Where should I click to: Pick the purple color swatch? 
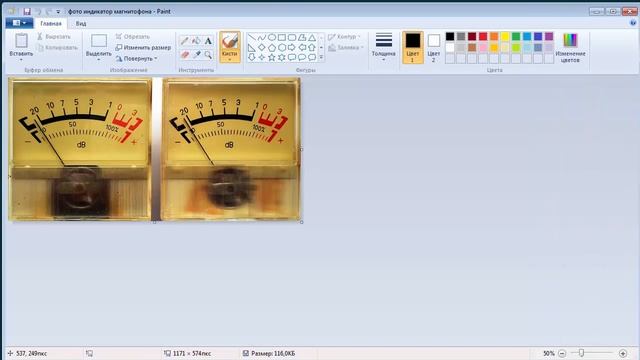549,37
